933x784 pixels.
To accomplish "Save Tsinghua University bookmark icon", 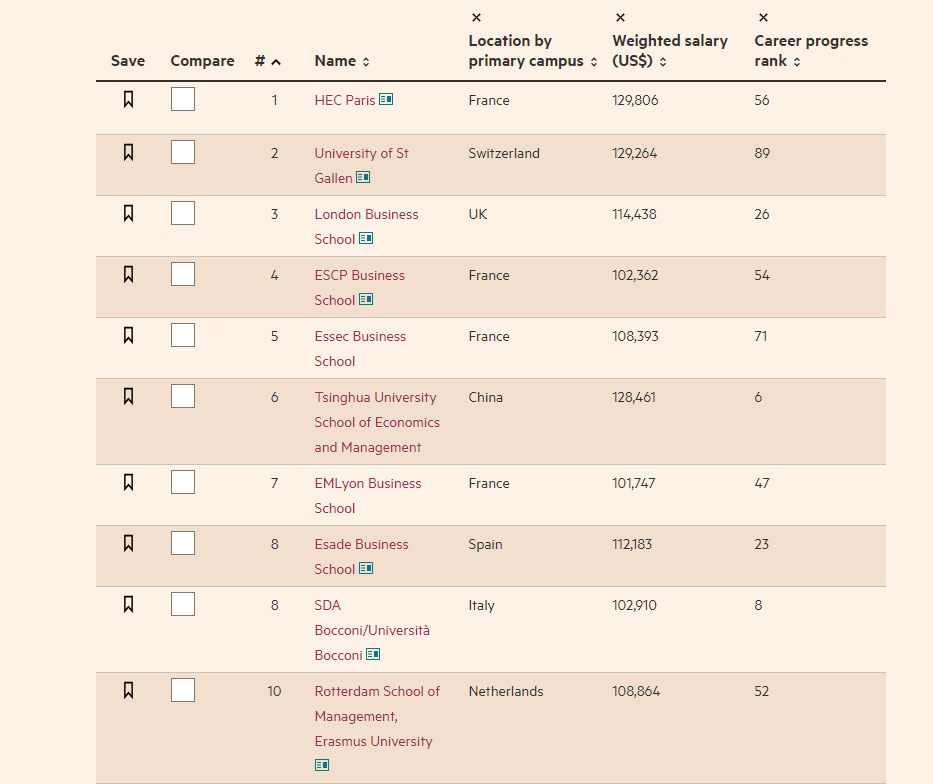I will click(128, 396).
